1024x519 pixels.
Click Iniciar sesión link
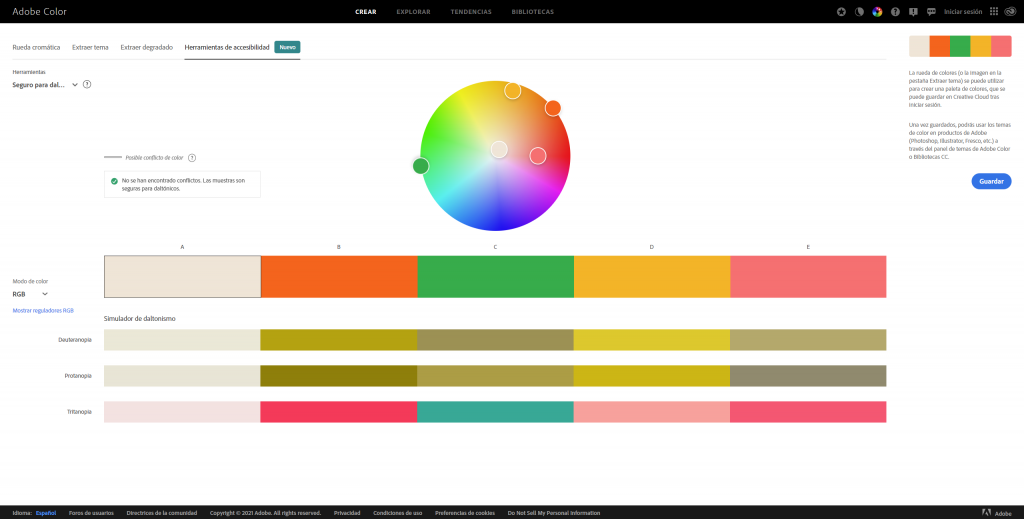tap(963, 12)
